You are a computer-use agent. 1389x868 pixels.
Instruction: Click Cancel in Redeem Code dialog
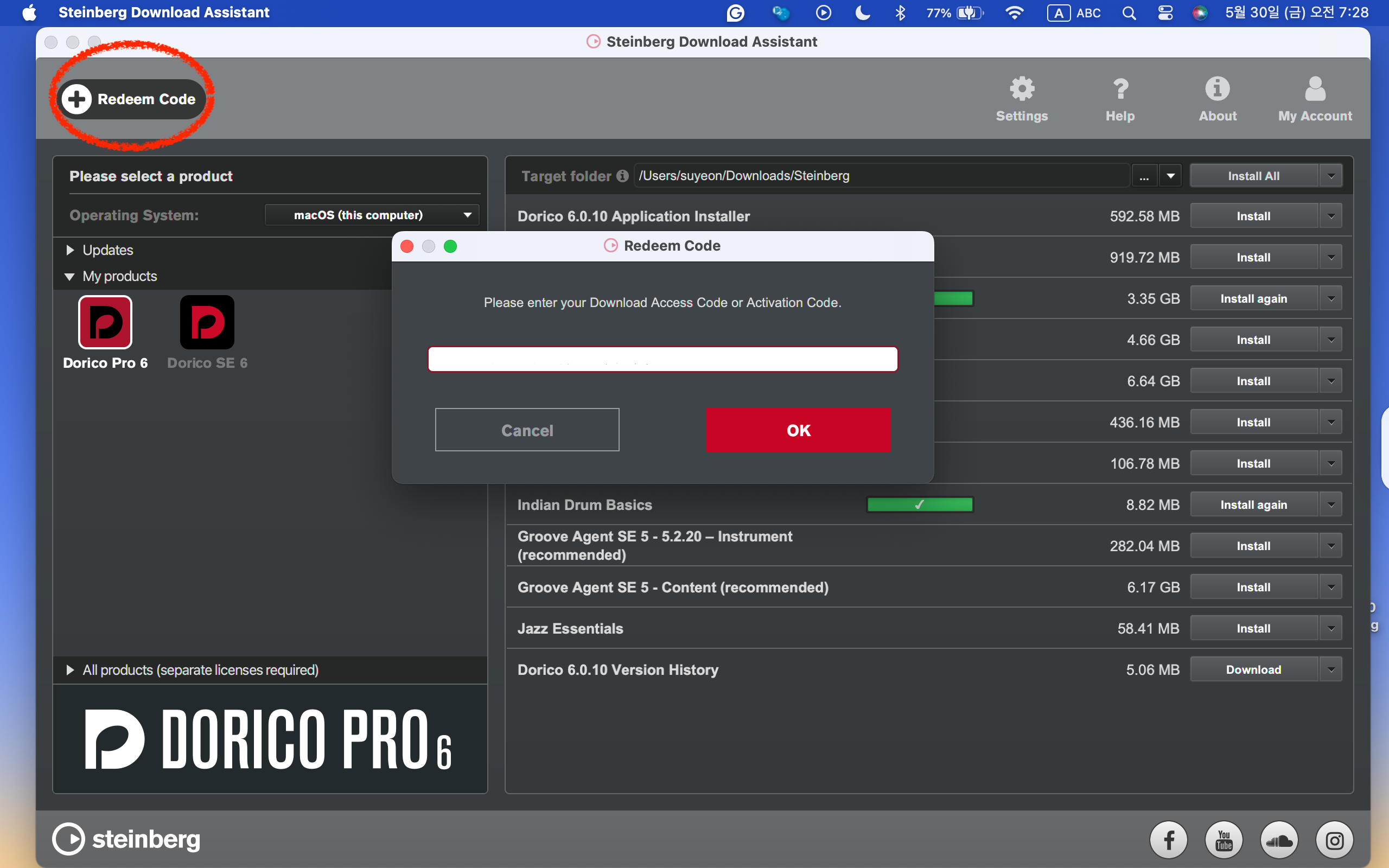[x=527, y=430]
